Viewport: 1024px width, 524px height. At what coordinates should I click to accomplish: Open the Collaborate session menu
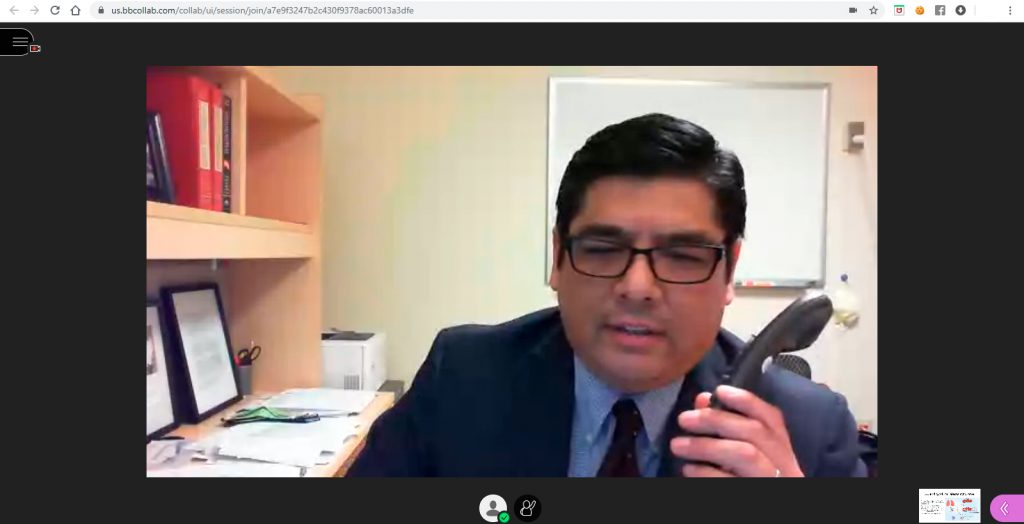pyautogui.click(x=18, y=42)
